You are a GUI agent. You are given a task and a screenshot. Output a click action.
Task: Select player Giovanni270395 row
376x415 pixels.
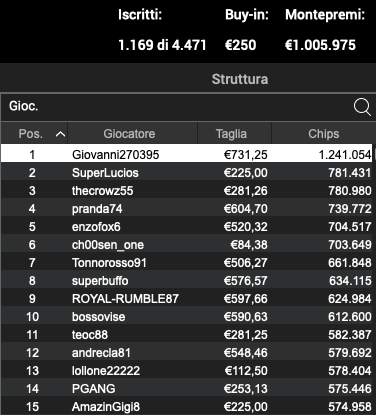click(187, 154)
